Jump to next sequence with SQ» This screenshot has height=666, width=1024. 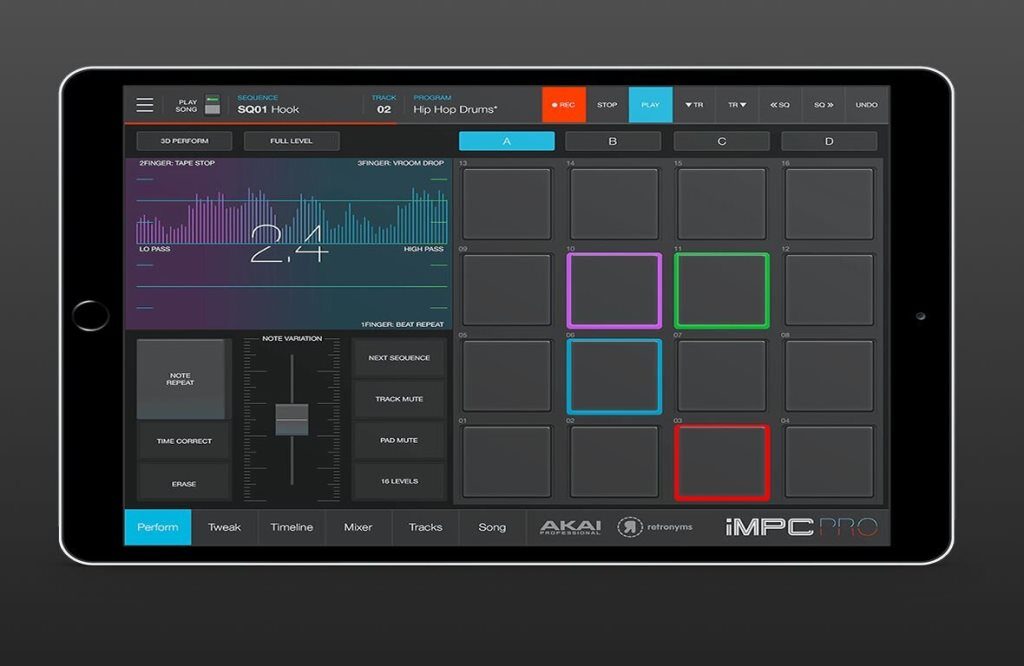coord(823,104)
